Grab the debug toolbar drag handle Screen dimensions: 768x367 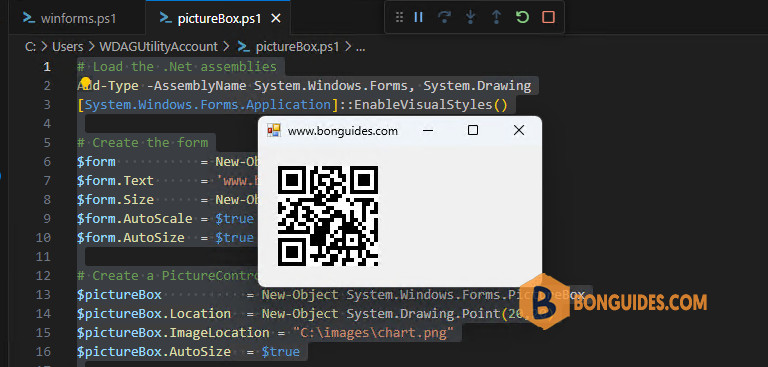pos(399,18)
